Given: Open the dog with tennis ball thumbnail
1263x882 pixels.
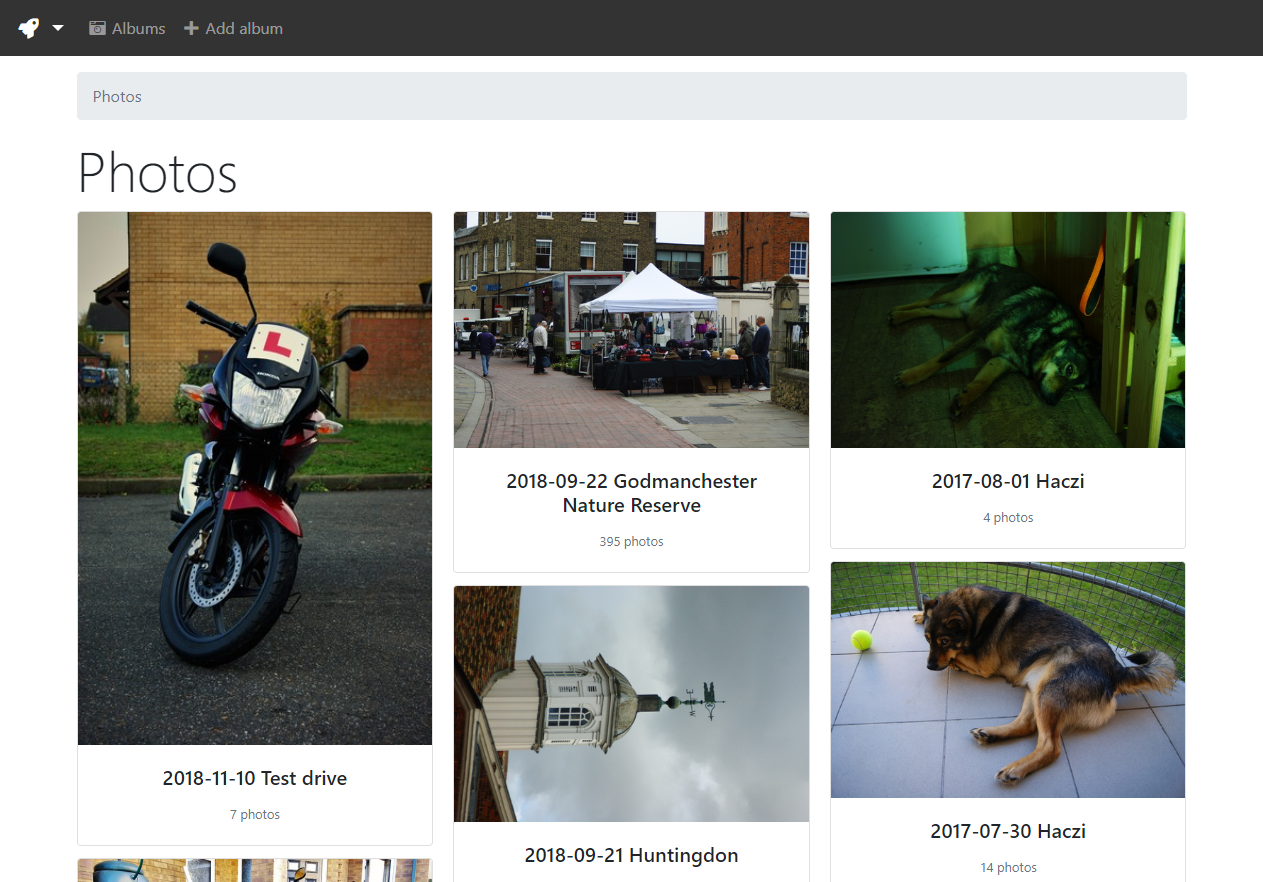Looking at the screenshot, I should 1007,680.
